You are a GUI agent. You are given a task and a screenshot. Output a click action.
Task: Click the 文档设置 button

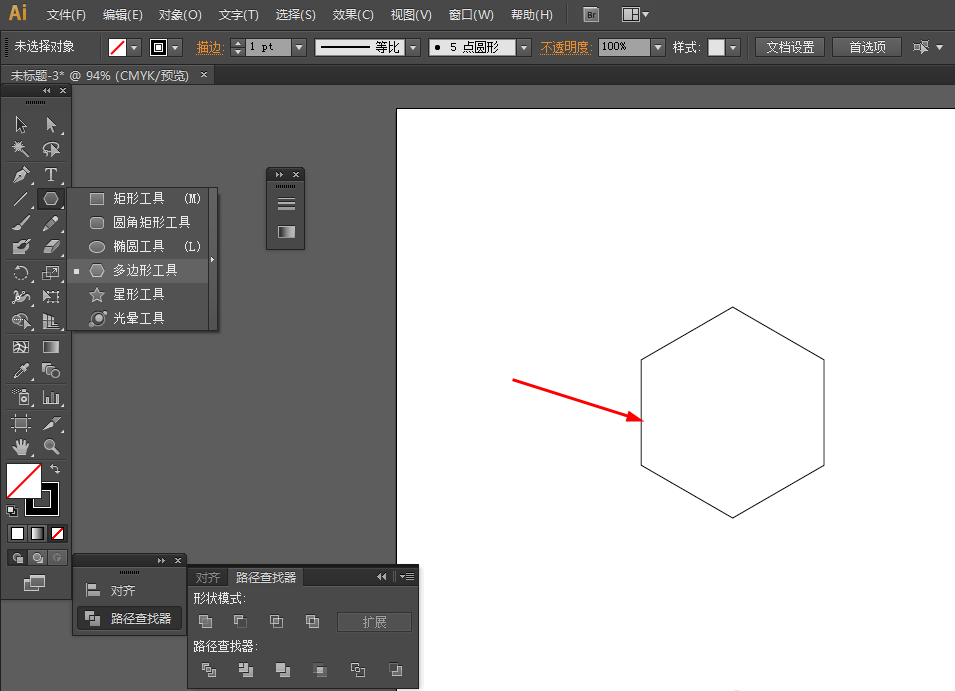789,46
